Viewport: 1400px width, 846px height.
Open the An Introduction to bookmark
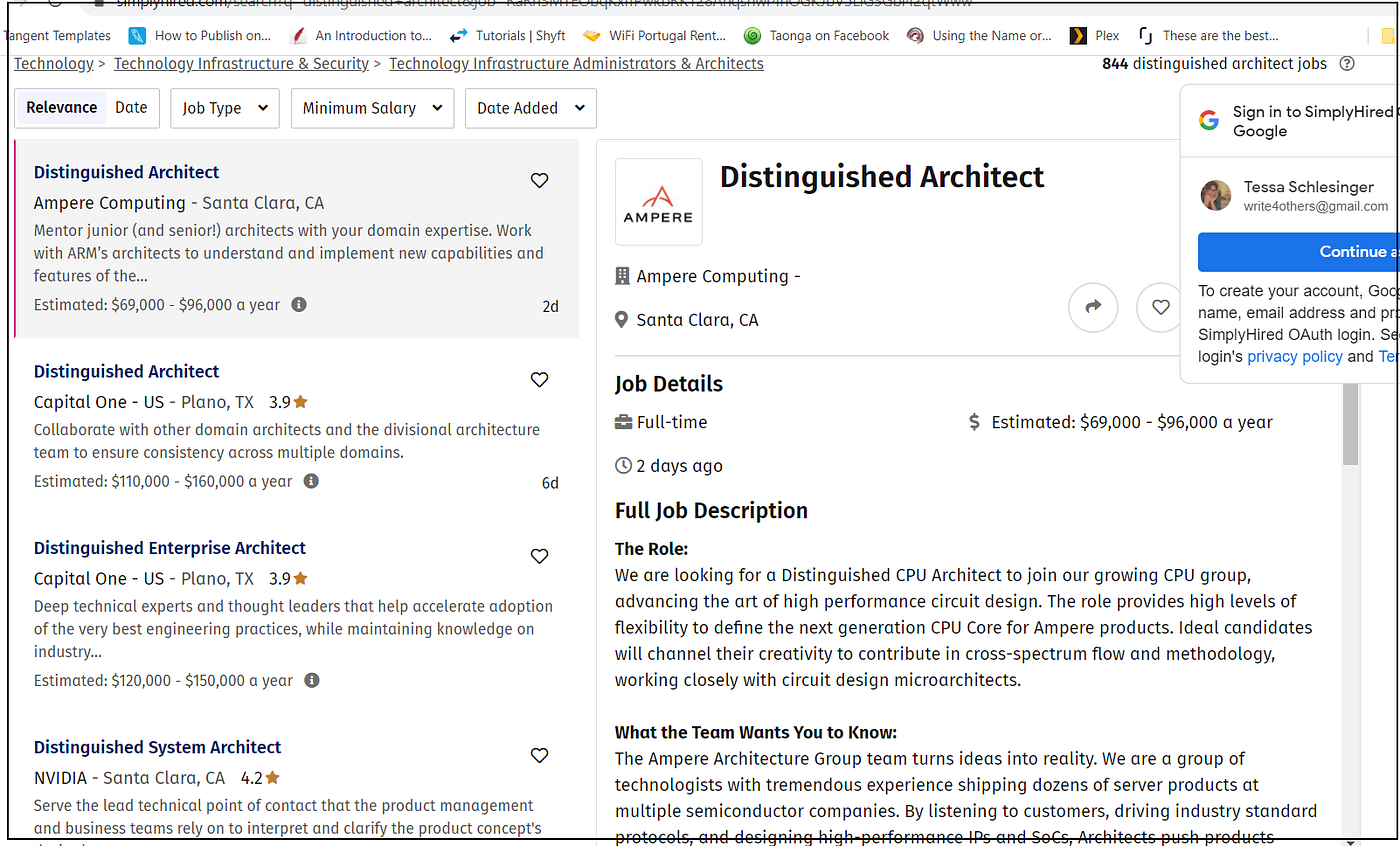click(x=360, y=36)
